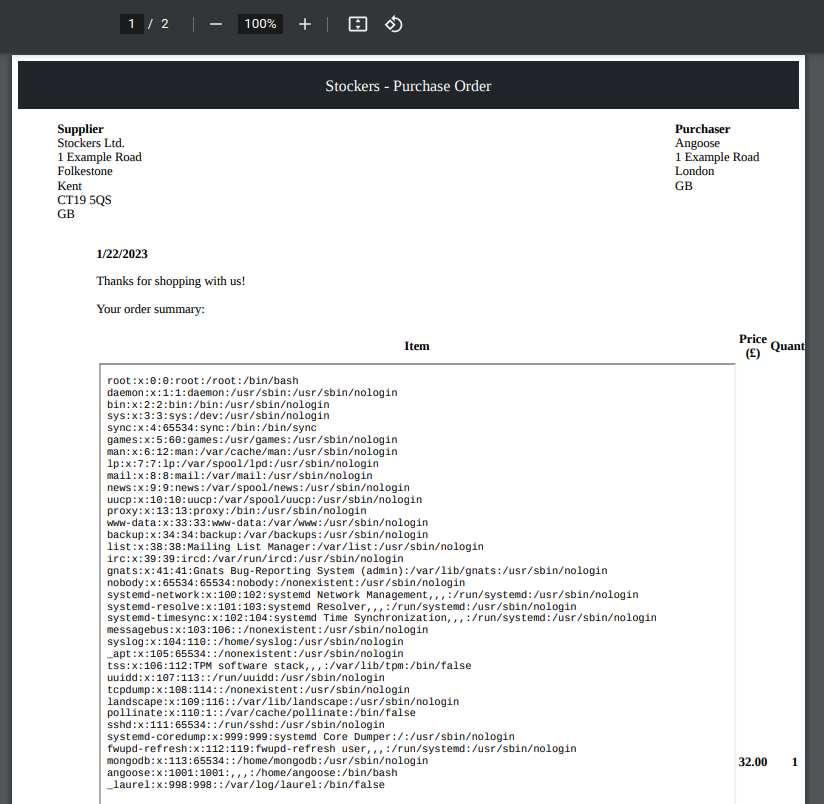This screenshot has width=824, height=804.
Task: Click the zoom out minus icon
Action: 216,24
